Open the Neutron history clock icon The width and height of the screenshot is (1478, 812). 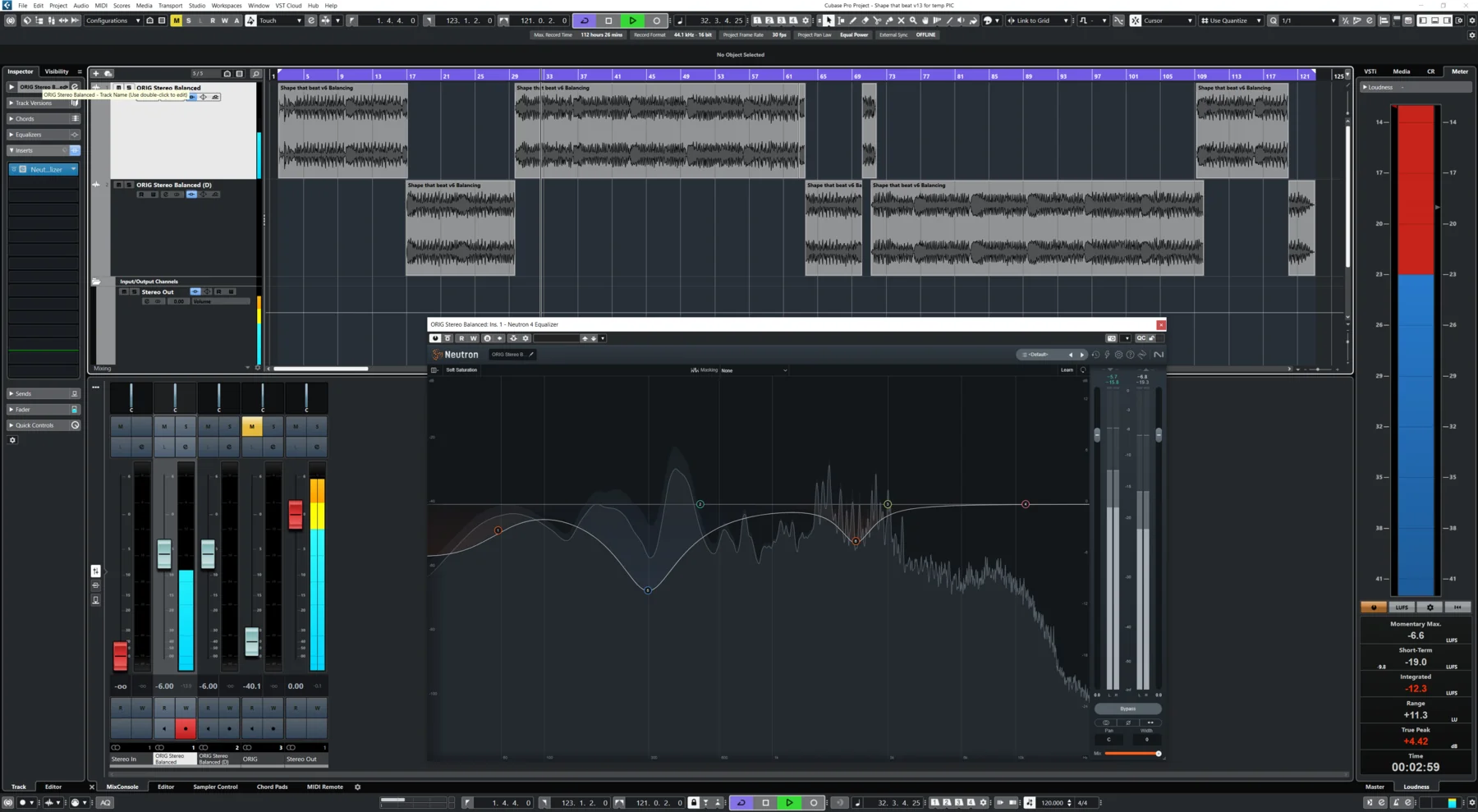point(1095,355)
